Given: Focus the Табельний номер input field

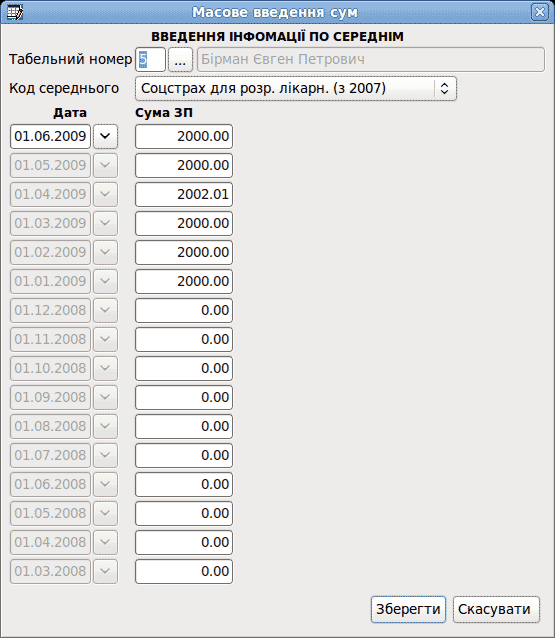Looking at the screenshot, I should click(x=150, y=60).
